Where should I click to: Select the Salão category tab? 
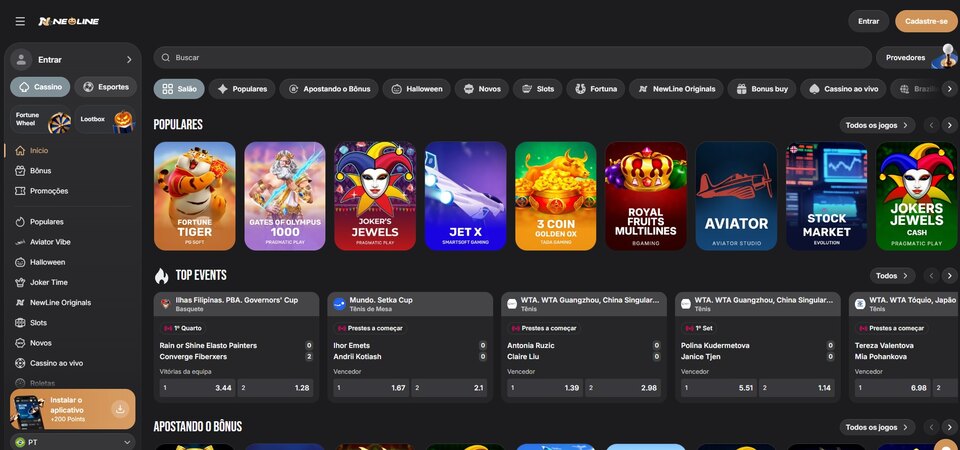pos(179,89)
